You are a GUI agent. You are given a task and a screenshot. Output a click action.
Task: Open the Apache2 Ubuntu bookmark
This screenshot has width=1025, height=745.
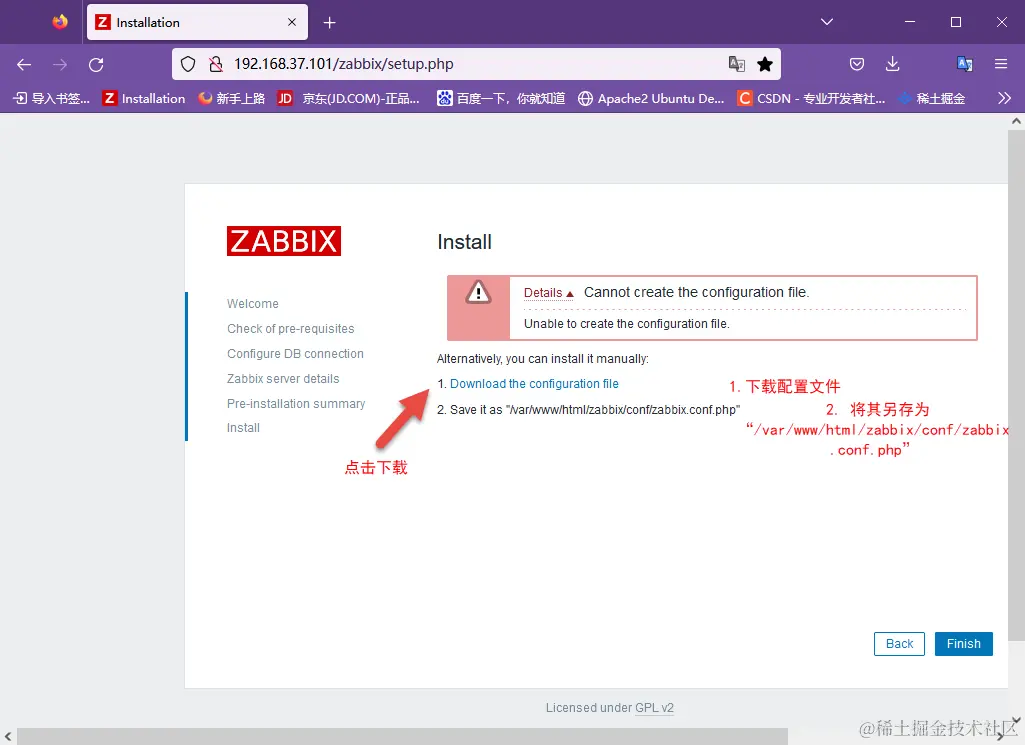[651, 98]
